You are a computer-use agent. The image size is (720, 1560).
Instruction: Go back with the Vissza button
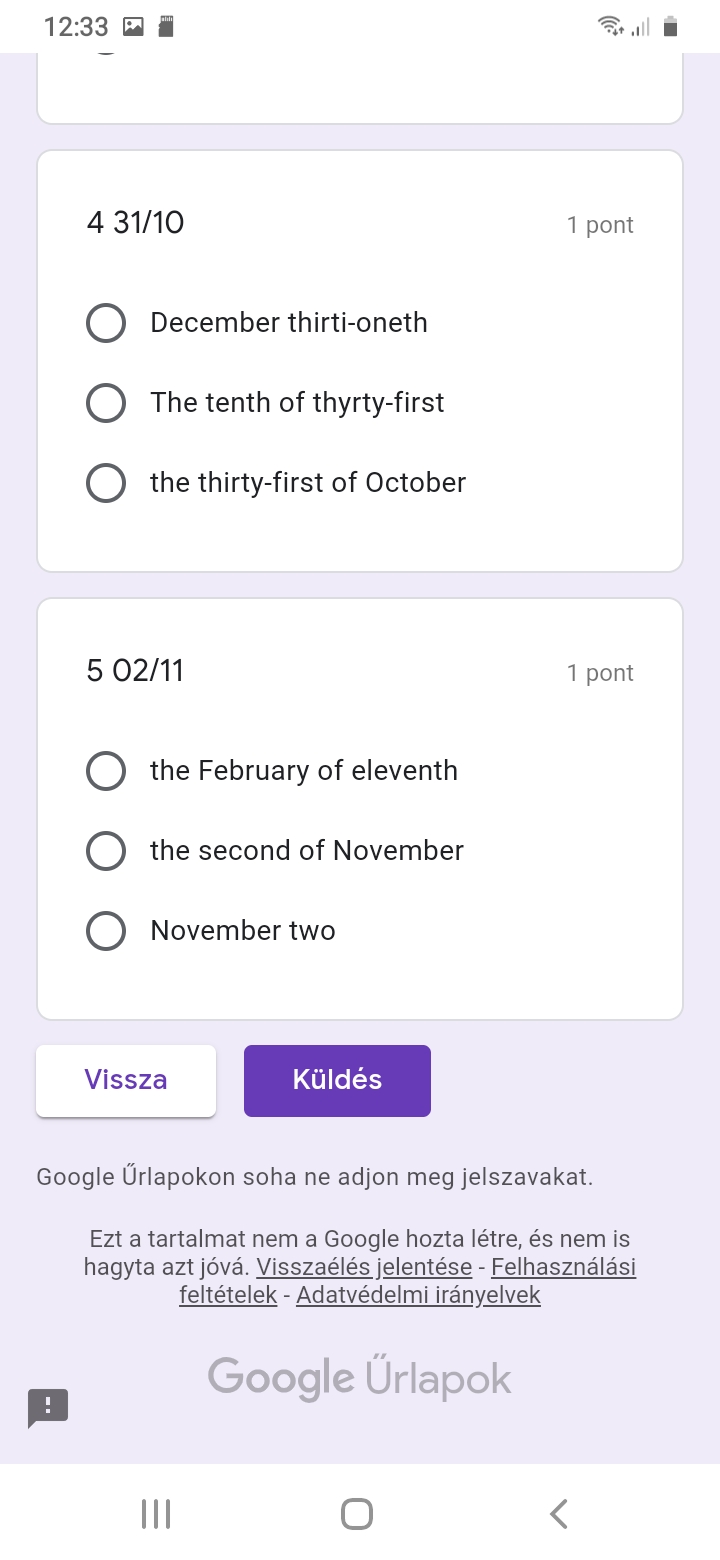coord(126,1080)
